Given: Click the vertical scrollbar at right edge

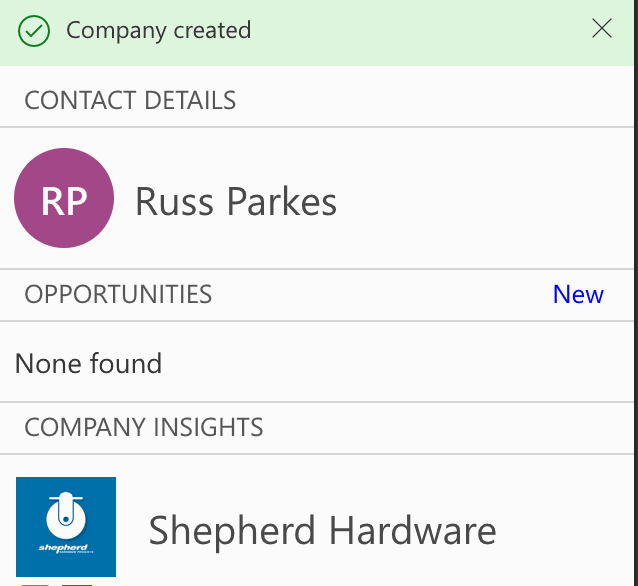Looking at the screenshot, I should click(636, 293).
